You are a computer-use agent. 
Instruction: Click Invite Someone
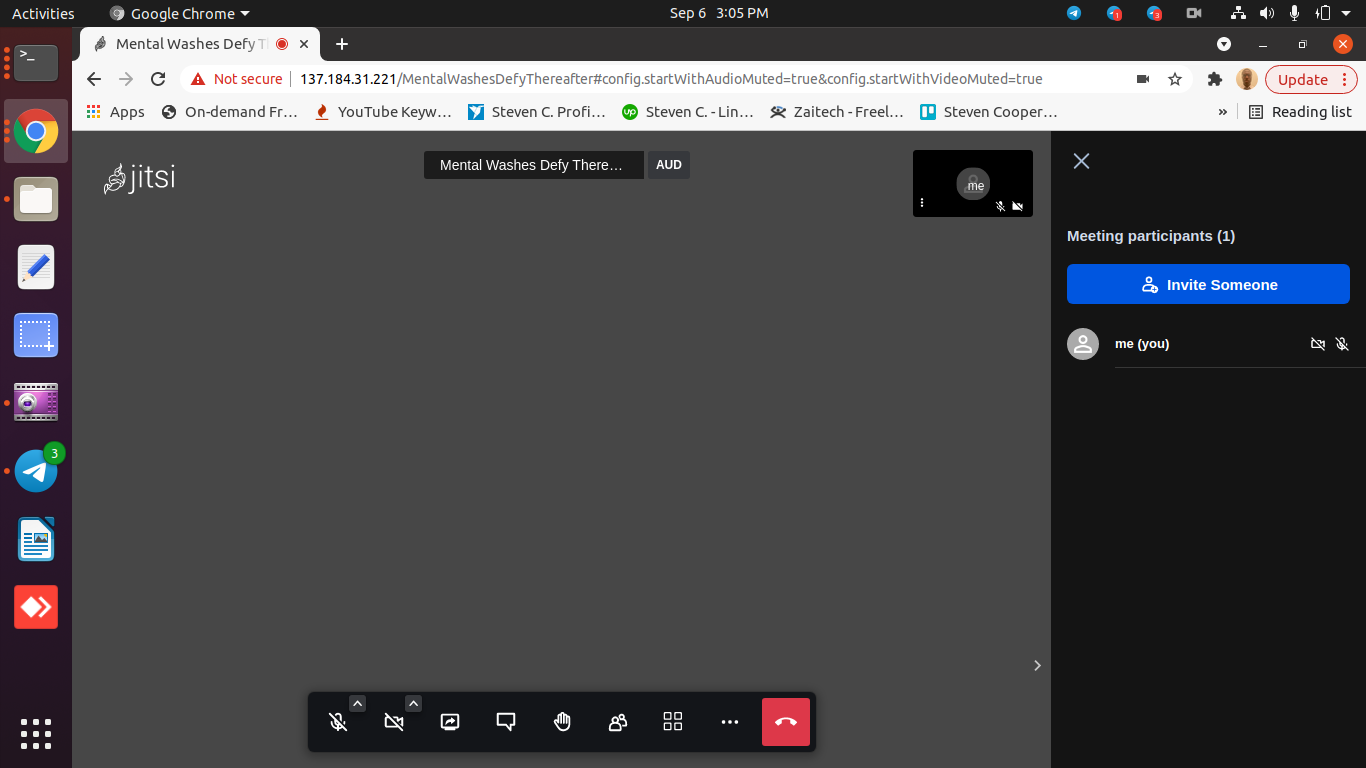(x=1208, y=284)
